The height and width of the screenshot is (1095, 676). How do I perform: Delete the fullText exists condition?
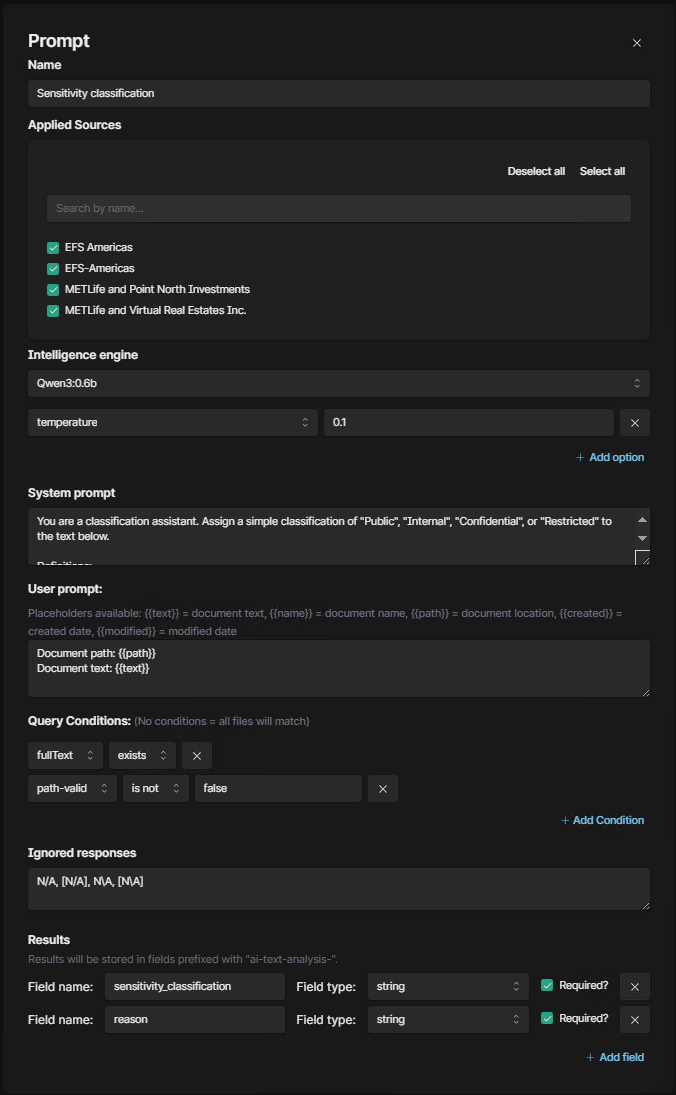pos(197,756)
